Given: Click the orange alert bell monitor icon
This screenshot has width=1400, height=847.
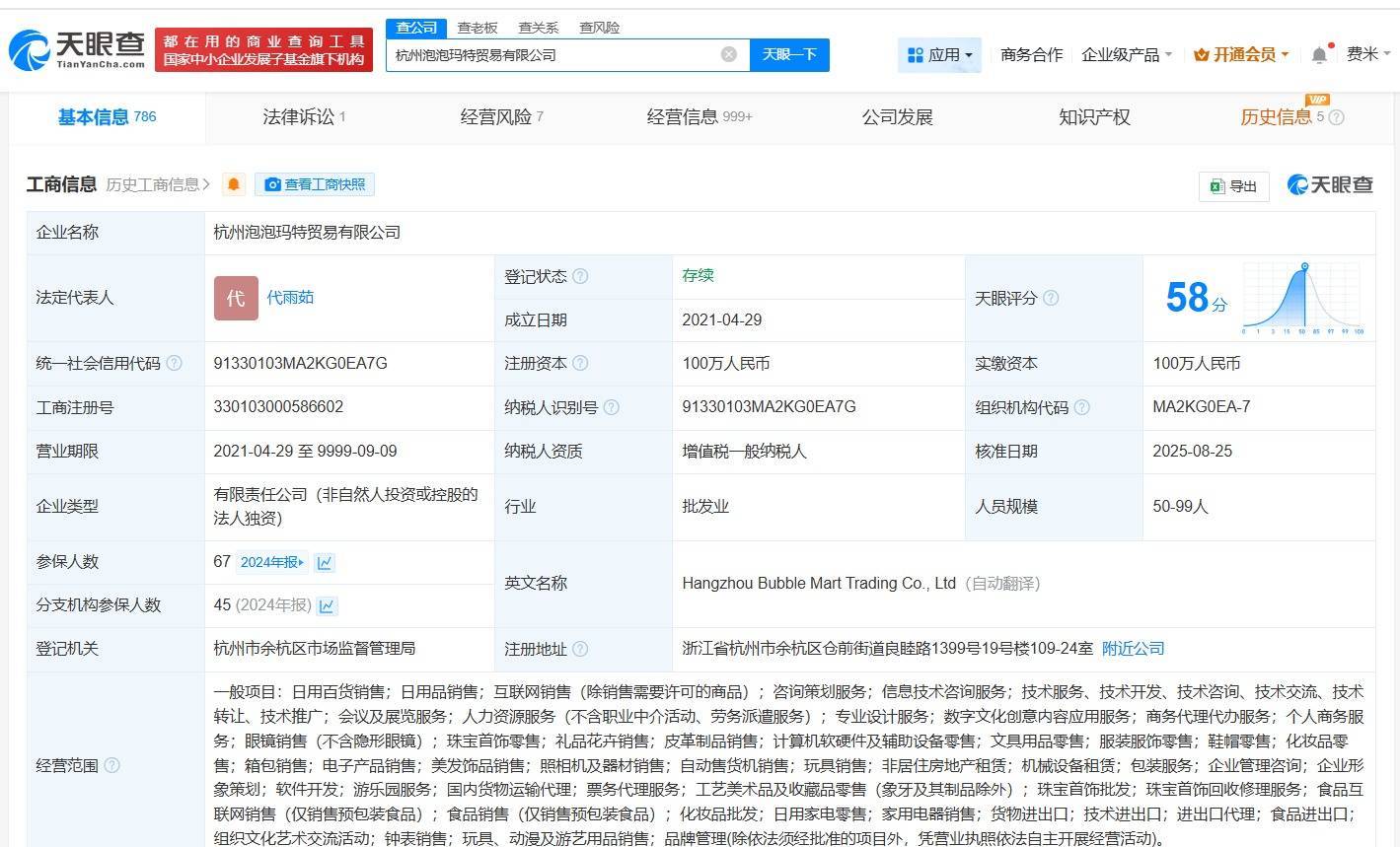Looking at the screenshot, I should coord(234,184).
